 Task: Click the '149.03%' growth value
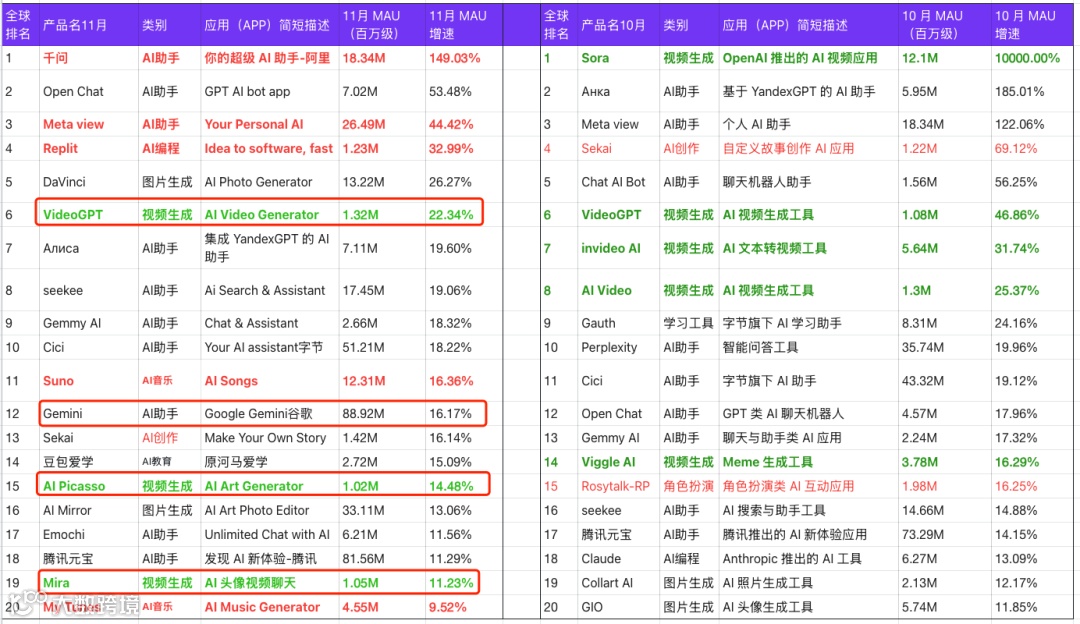tap(454, 58)
